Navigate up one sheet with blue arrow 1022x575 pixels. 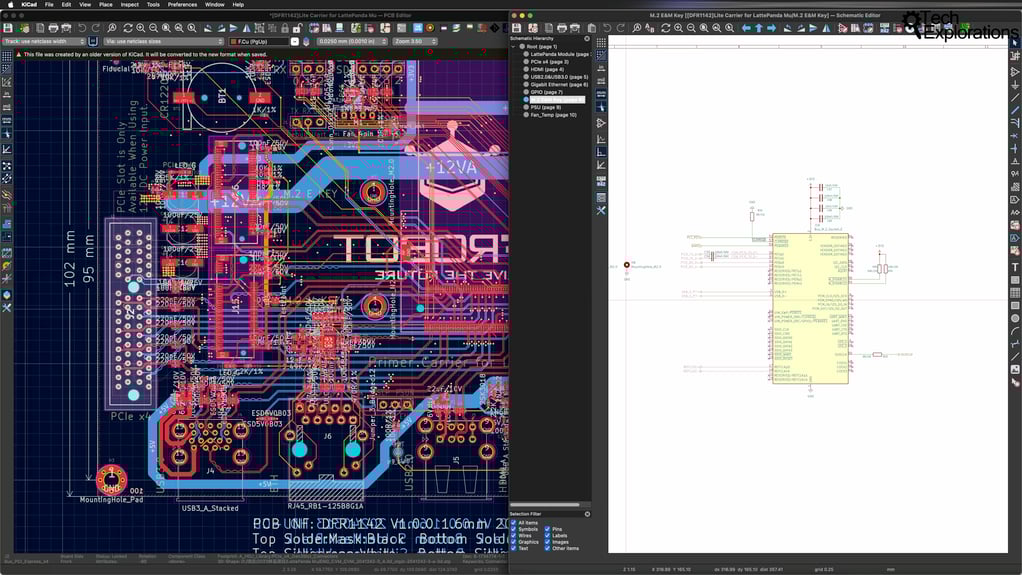point(759,28)
